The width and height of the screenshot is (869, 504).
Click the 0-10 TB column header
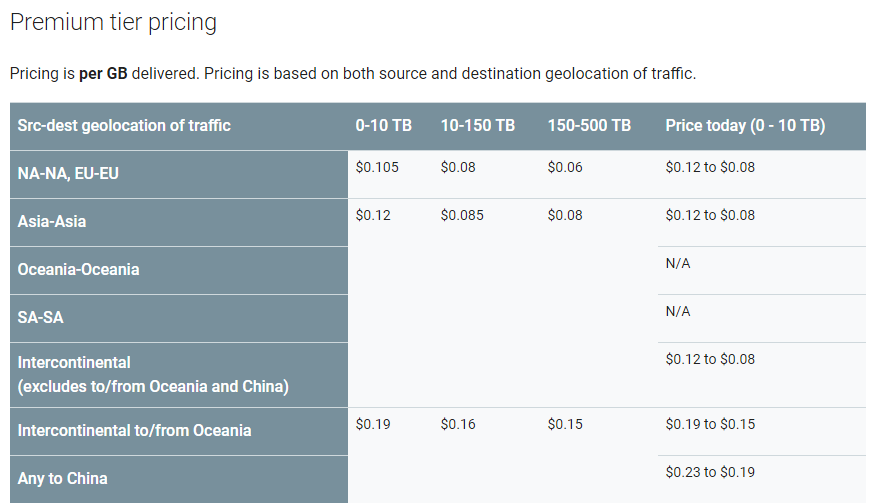click(x=384, y=126)
